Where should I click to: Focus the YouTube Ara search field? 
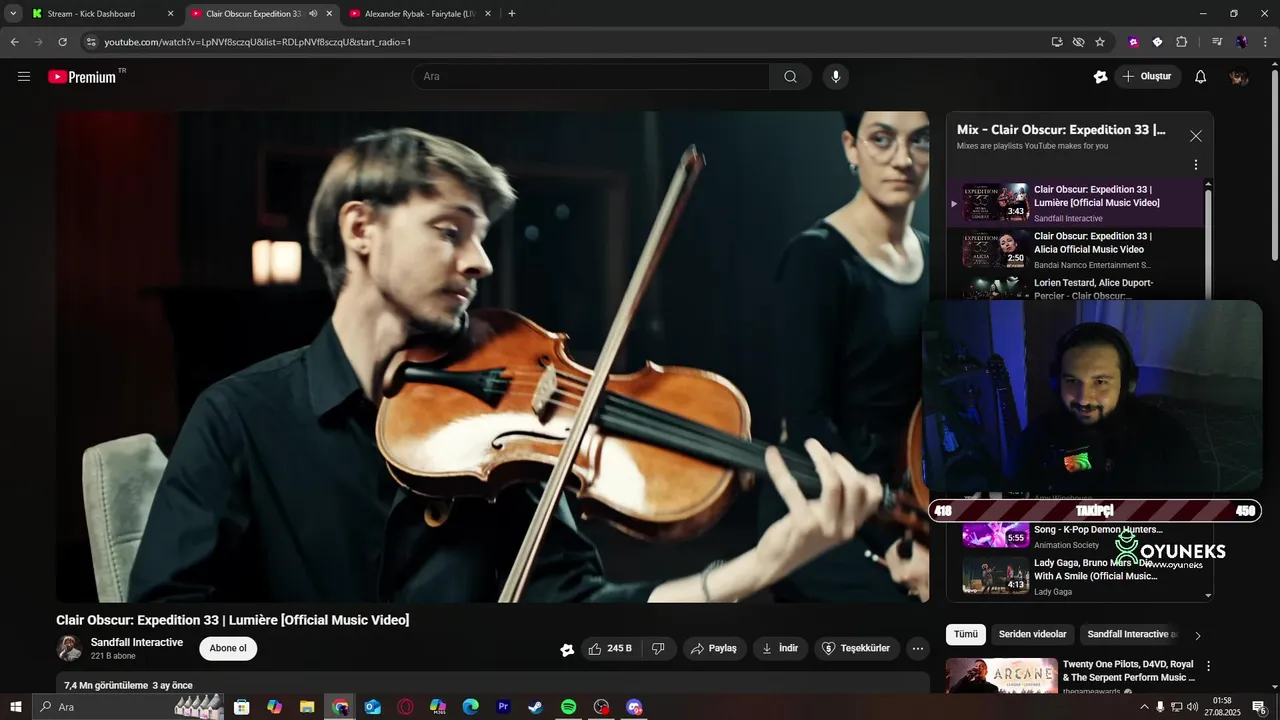click(x=591, y=77)
